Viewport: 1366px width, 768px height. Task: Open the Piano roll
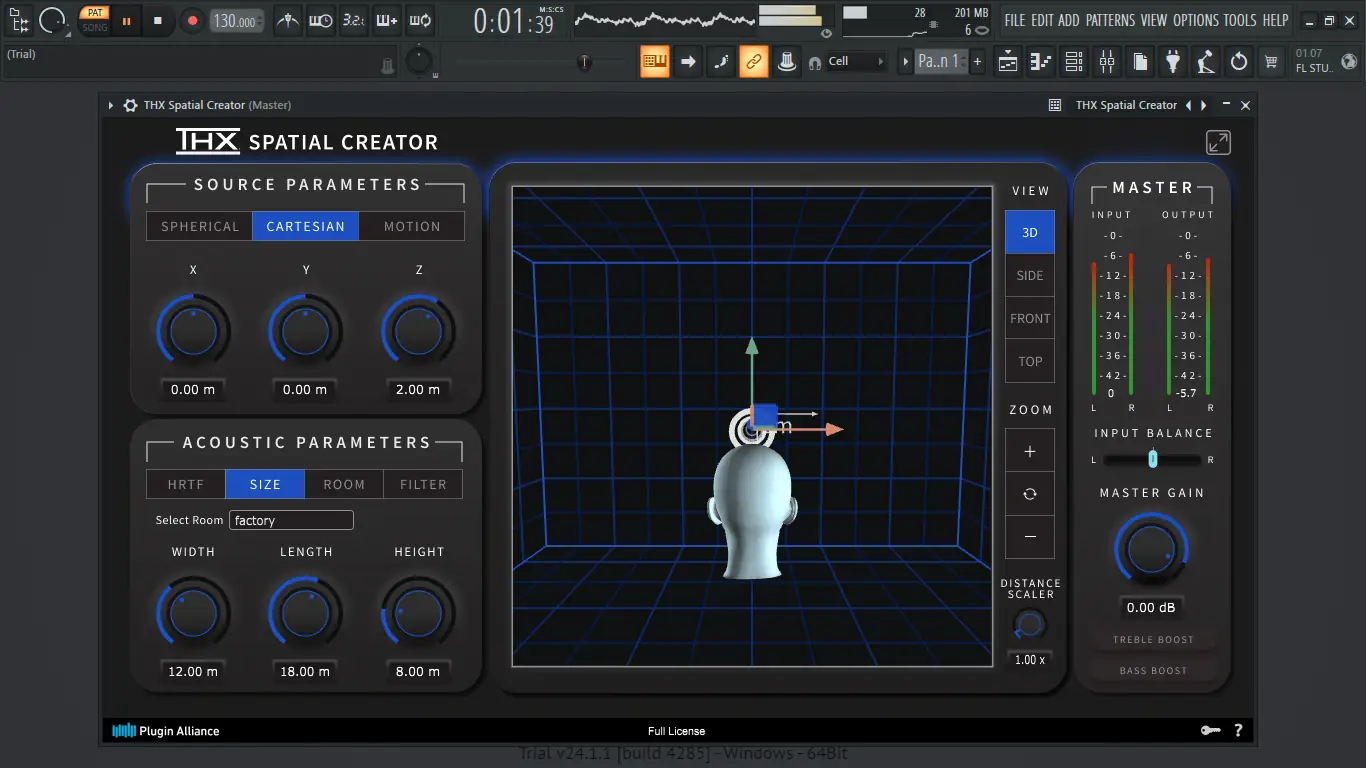point(1040,62)
